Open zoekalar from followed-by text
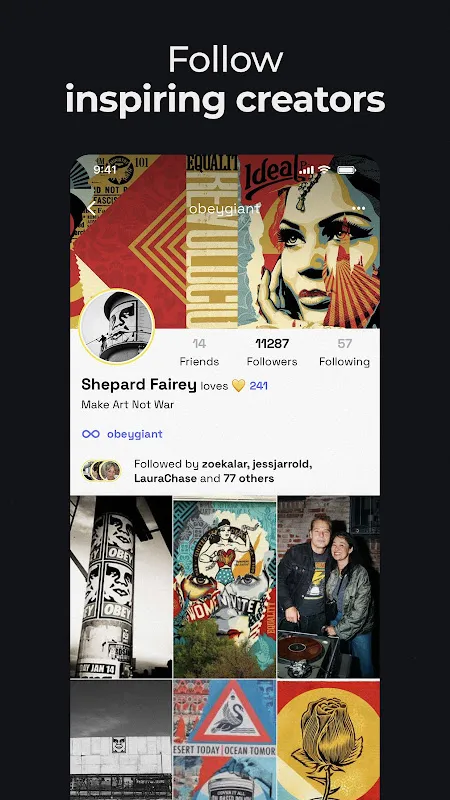Image resolution: width=450 pixels, height=800 pixels. click(x=222, y=464)
